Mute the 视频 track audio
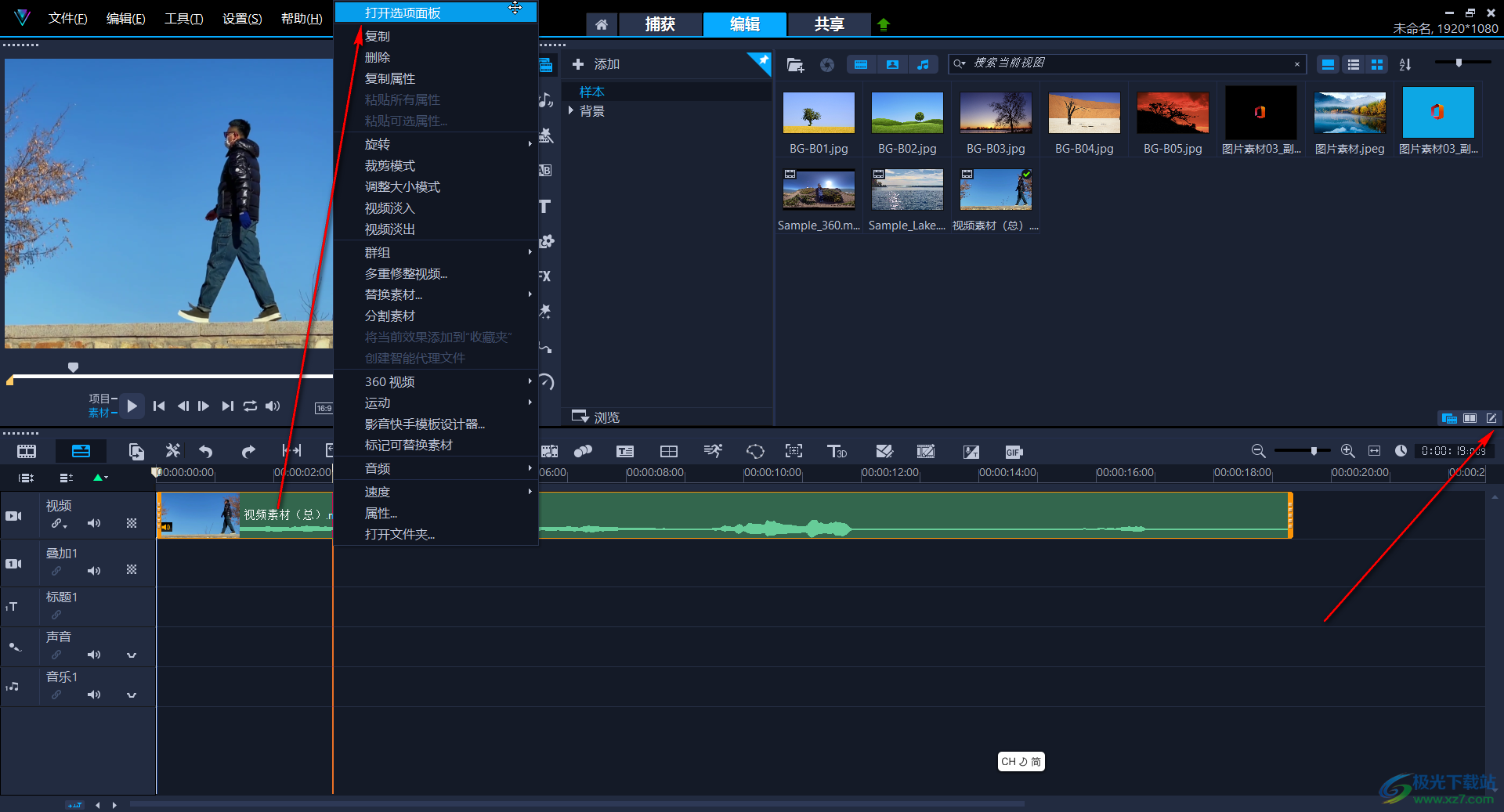This screenshot has height=812, width=1504. (x=94, y=523)
